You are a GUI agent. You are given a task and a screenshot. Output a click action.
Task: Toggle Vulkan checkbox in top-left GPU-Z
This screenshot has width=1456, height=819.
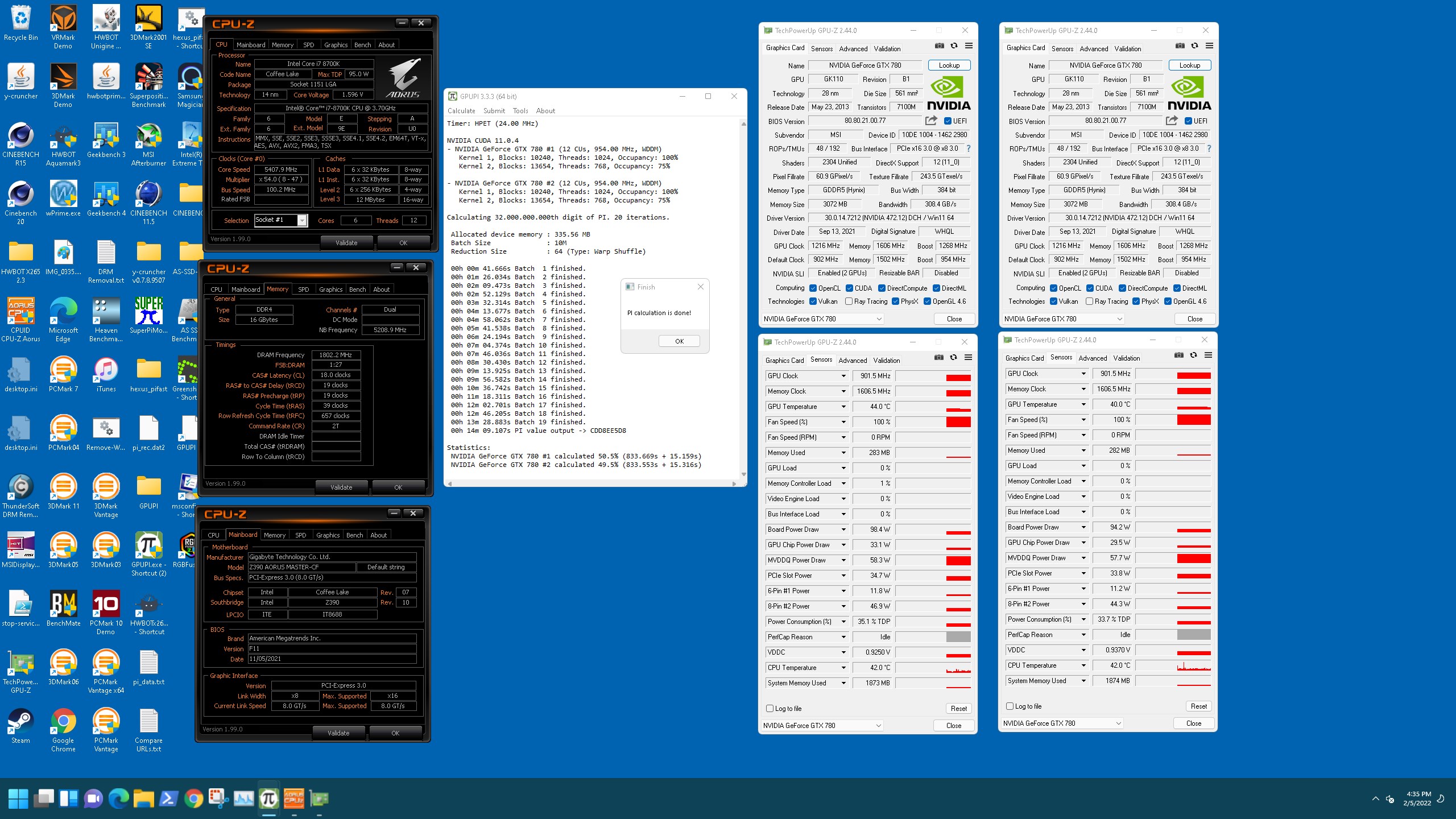[x=813, y=301]
